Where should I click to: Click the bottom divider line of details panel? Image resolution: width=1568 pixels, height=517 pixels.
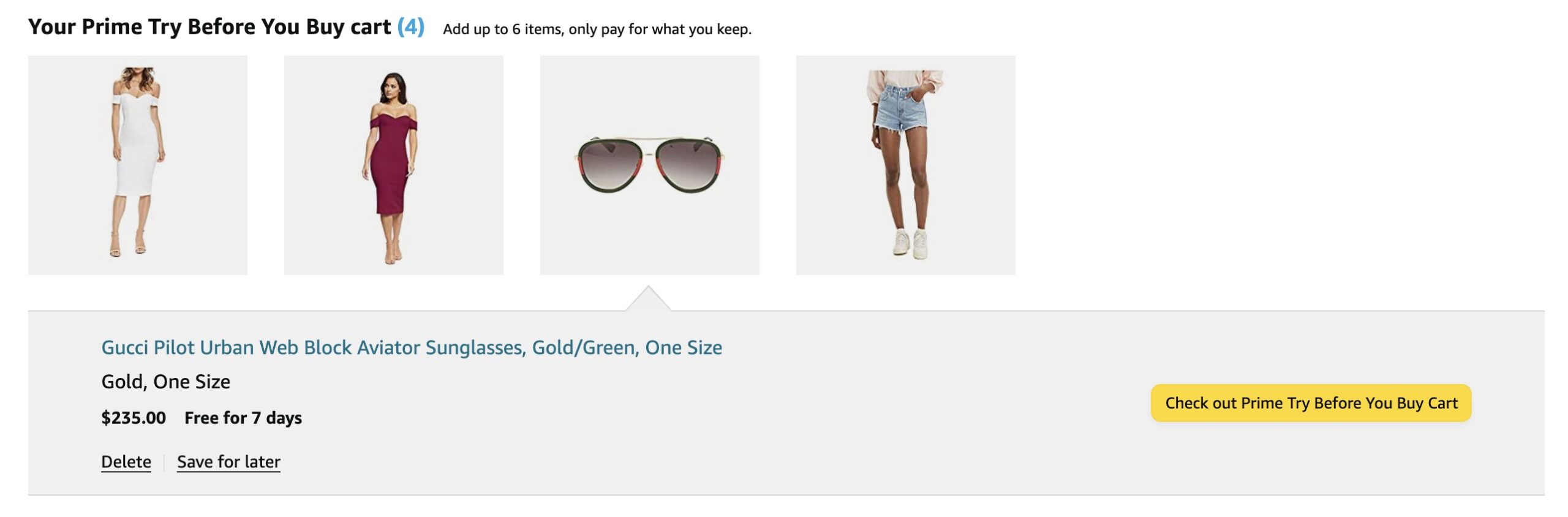pyautogui.click(x=786, y=495)
